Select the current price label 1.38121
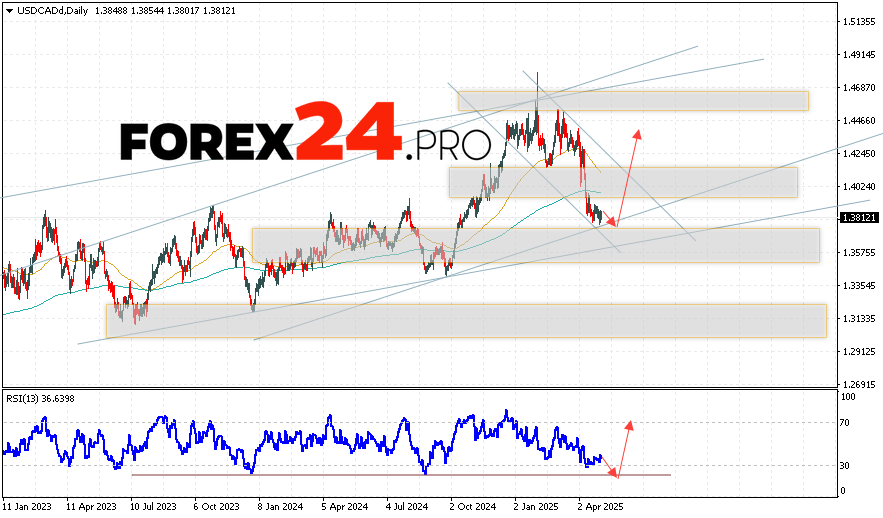 [858, 218]
